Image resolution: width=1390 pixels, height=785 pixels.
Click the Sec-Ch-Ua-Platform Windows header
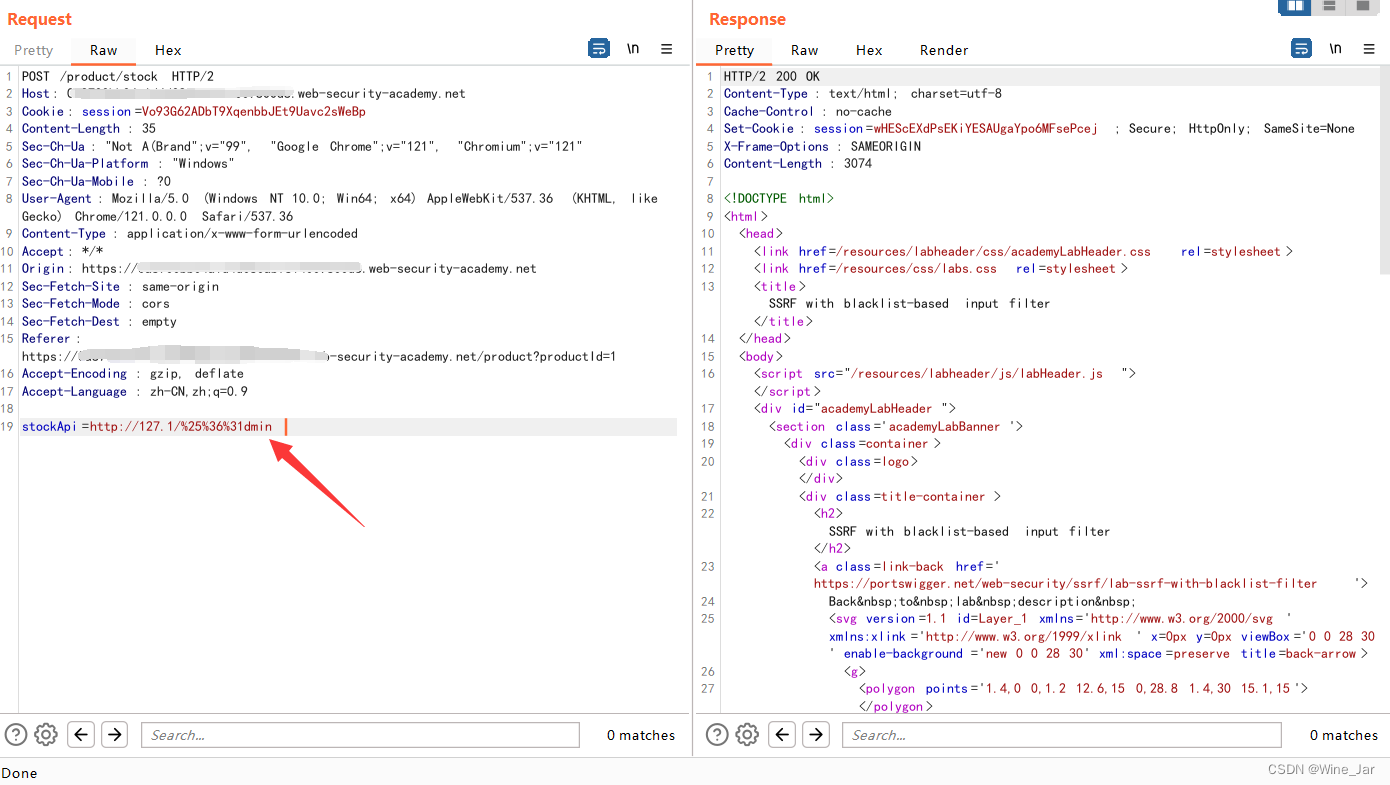point(128,164)
